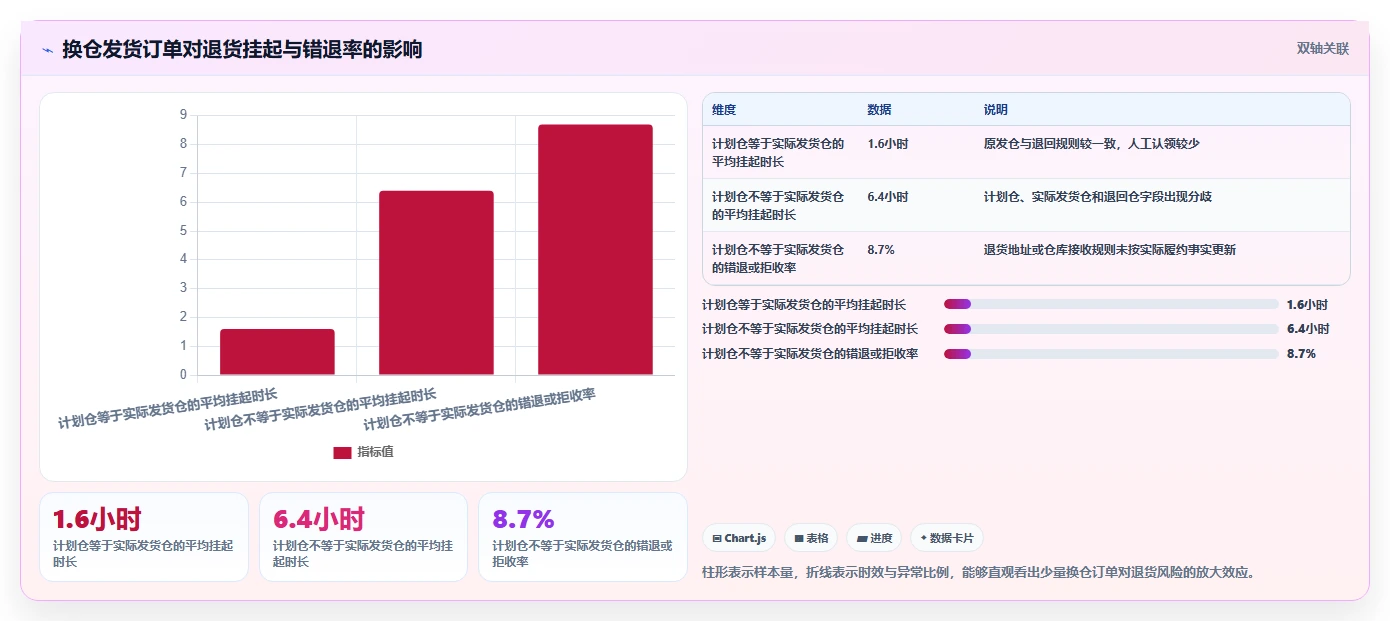Click the 指标值 legend label

coord(376,452)
